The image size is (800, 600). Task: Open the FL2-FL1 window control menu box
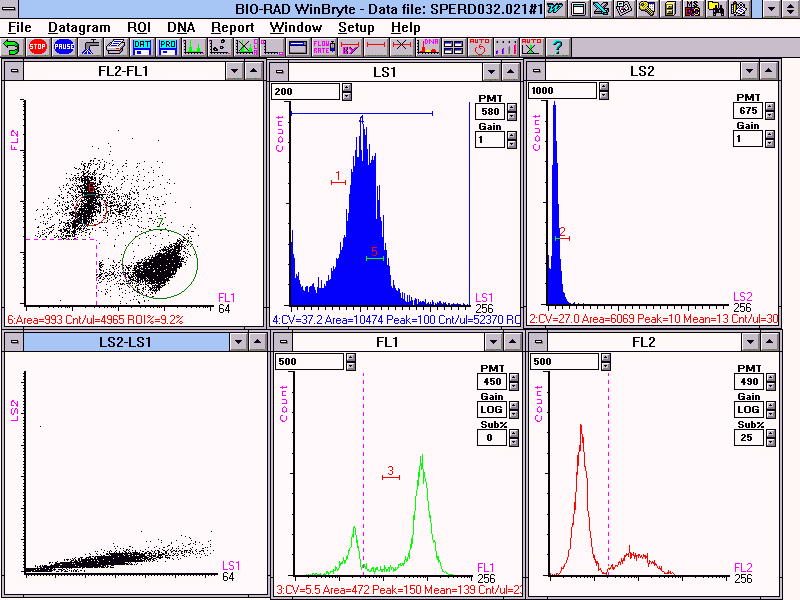(x=14, y=71)
